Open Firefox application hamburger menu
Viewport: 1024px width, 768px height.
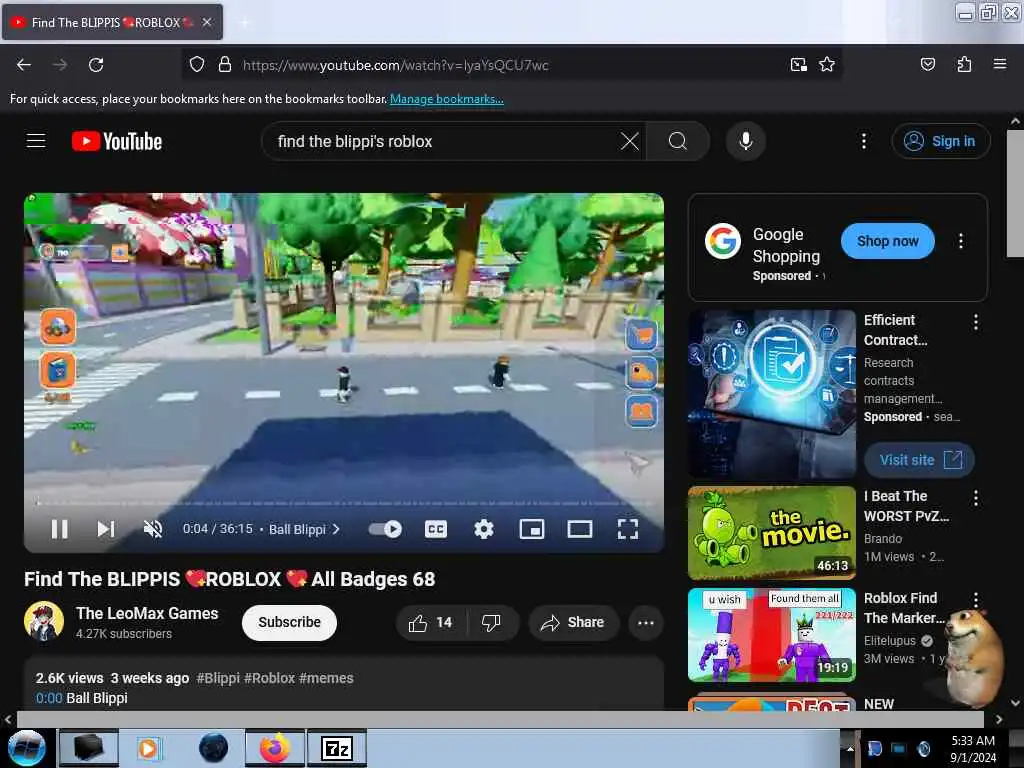click(x=999, y=65)
